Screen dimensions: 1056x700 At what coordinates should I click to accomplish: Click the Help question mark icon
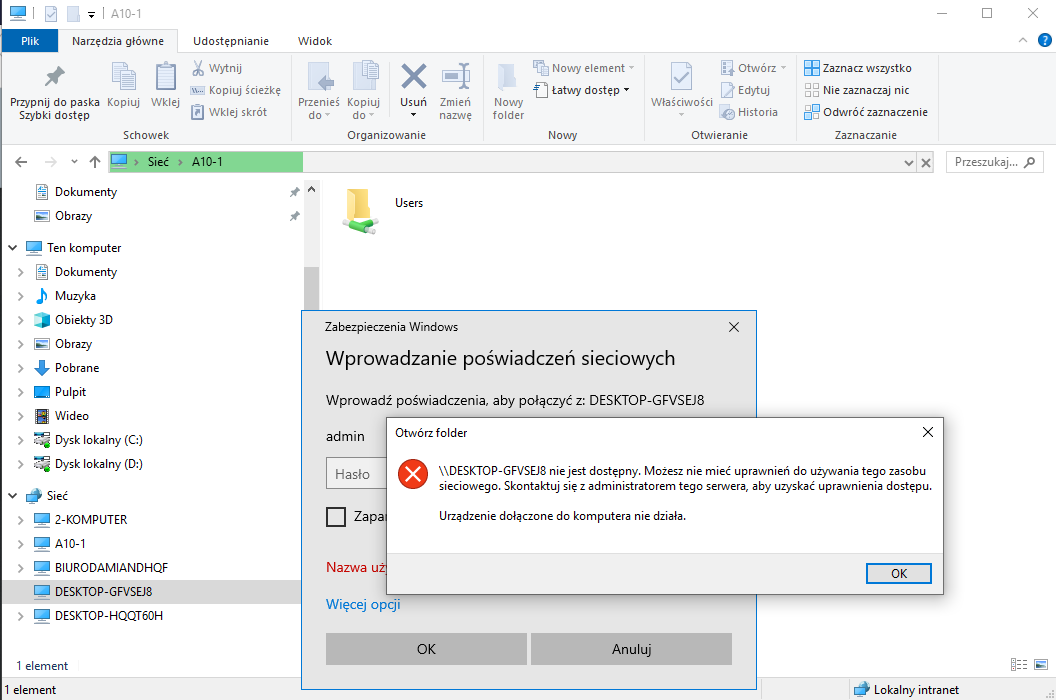1045,40
